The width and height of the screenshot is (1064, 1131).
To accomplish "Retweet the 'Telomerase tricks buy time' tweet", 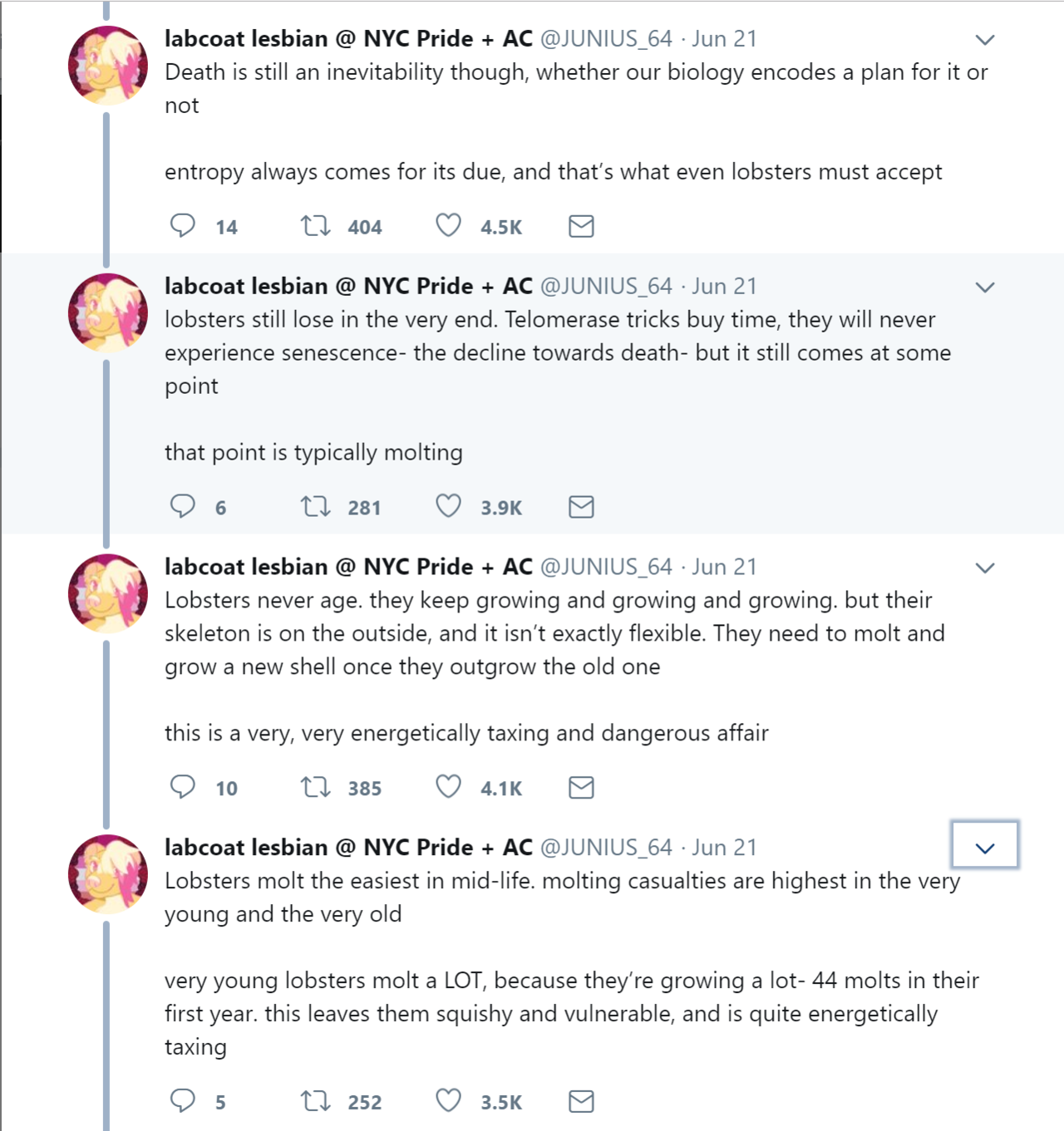I will point(316,506).
